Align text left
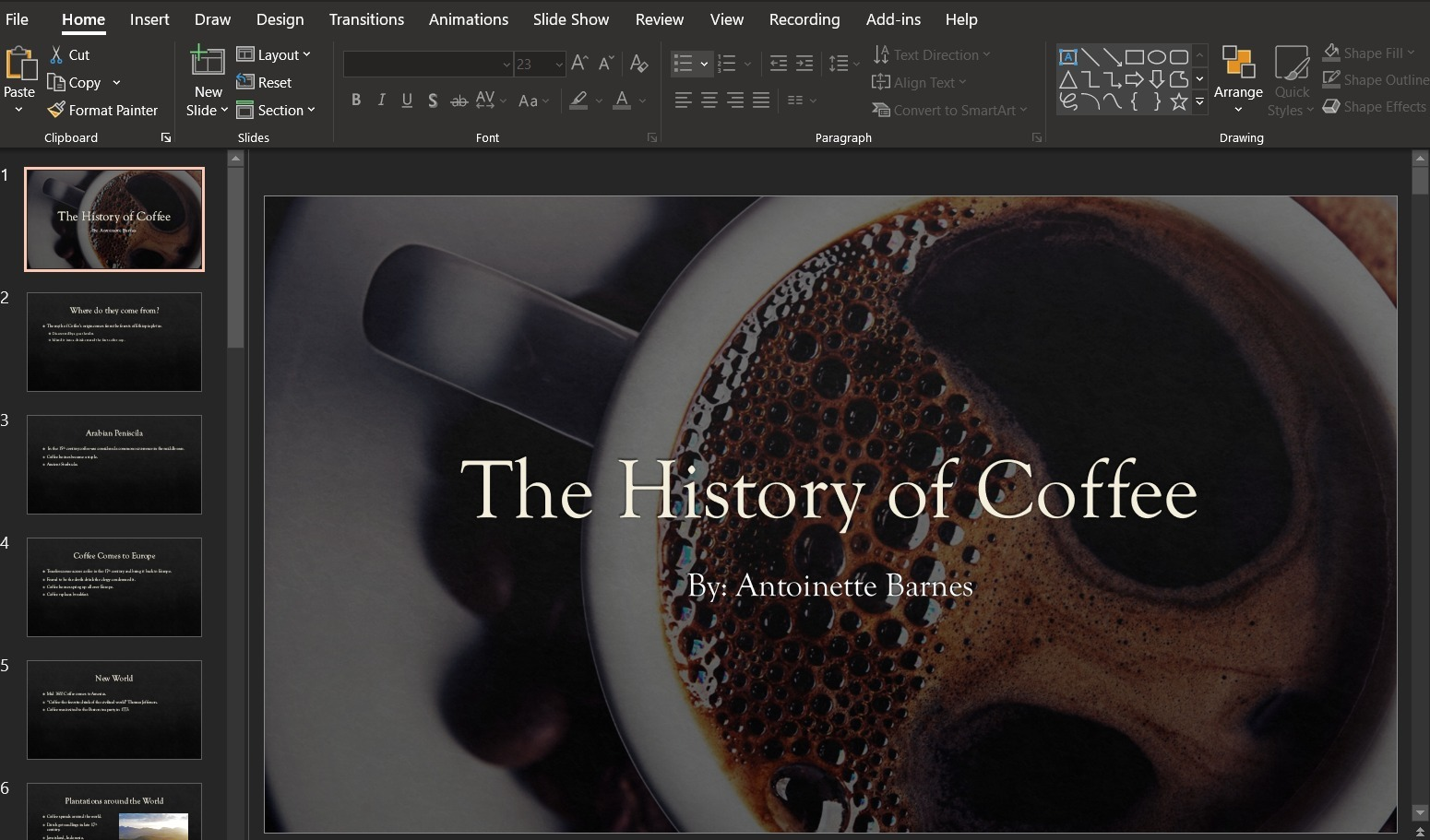The image size is (1430, 840). click(683, 101)
